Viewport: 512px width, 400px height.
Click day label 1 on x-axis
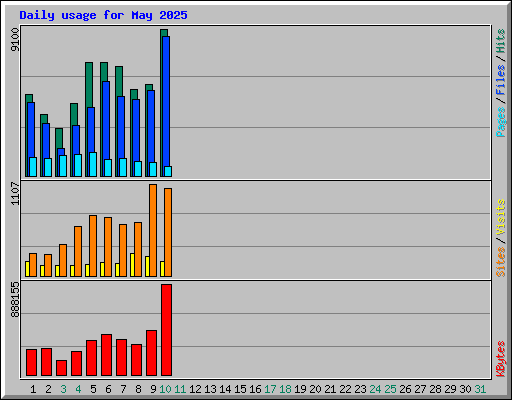pyautogui.click(x=33, y=389)
